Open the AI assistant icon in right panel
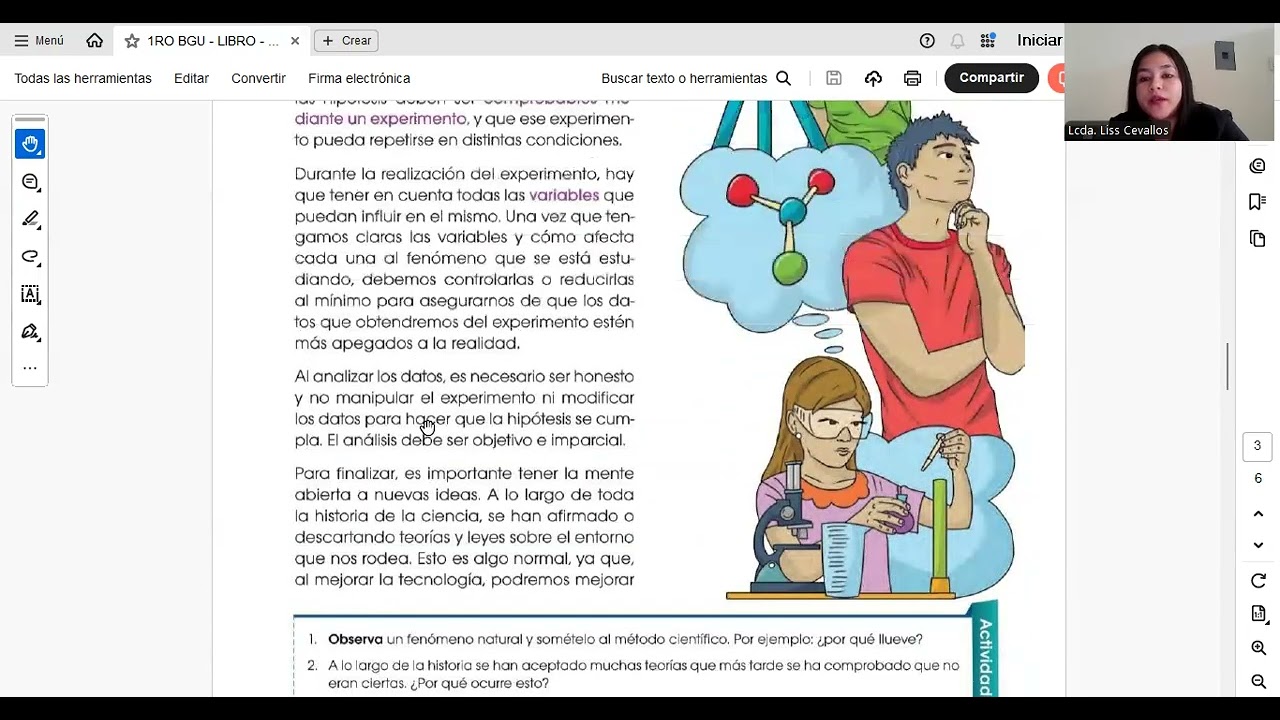This screenshot has height=720, width=1280. (x=1258, y=166)
